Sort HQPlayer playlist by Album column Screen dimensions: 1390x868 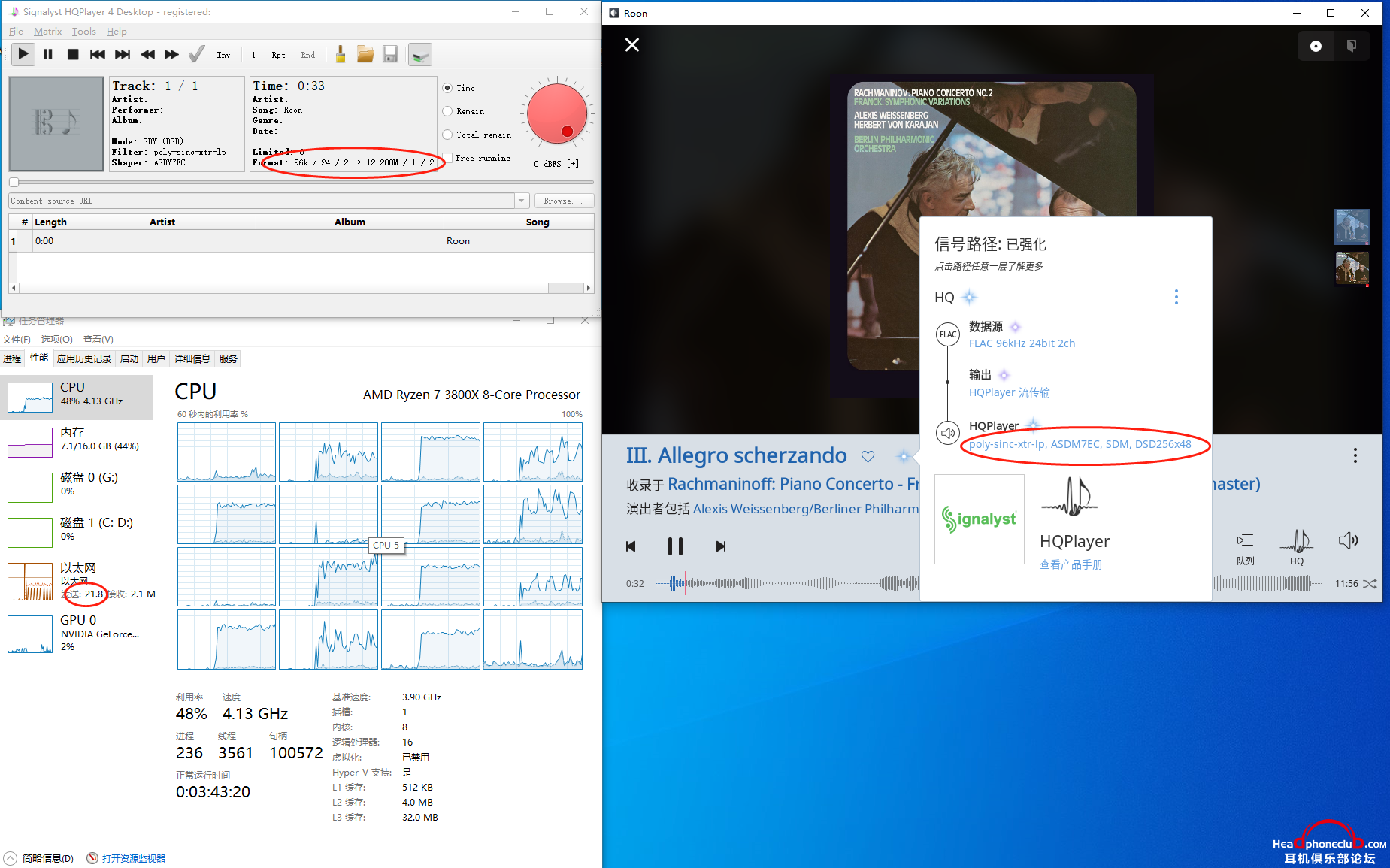(350, 222)
